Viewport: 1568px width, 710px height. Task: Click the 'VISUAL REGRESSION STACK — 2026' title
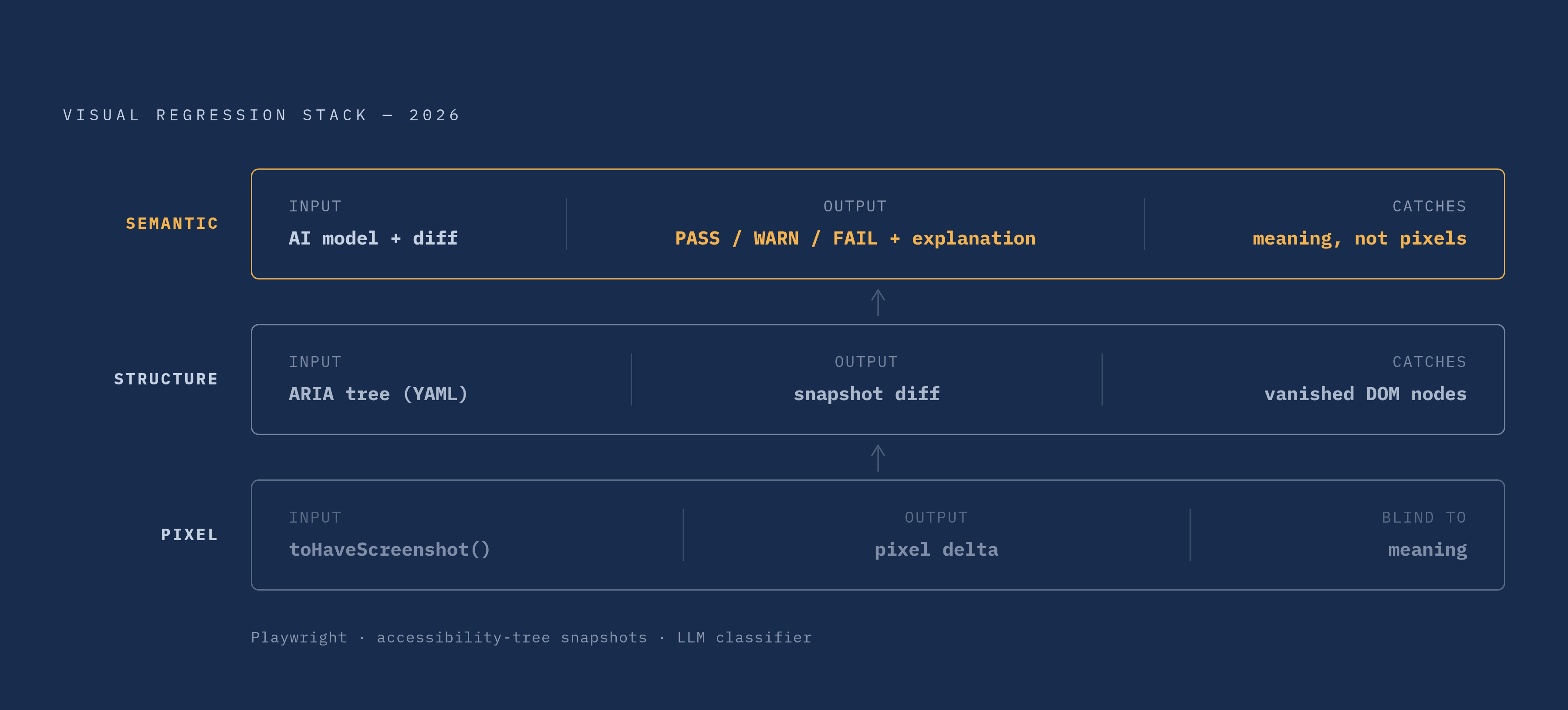262,115
